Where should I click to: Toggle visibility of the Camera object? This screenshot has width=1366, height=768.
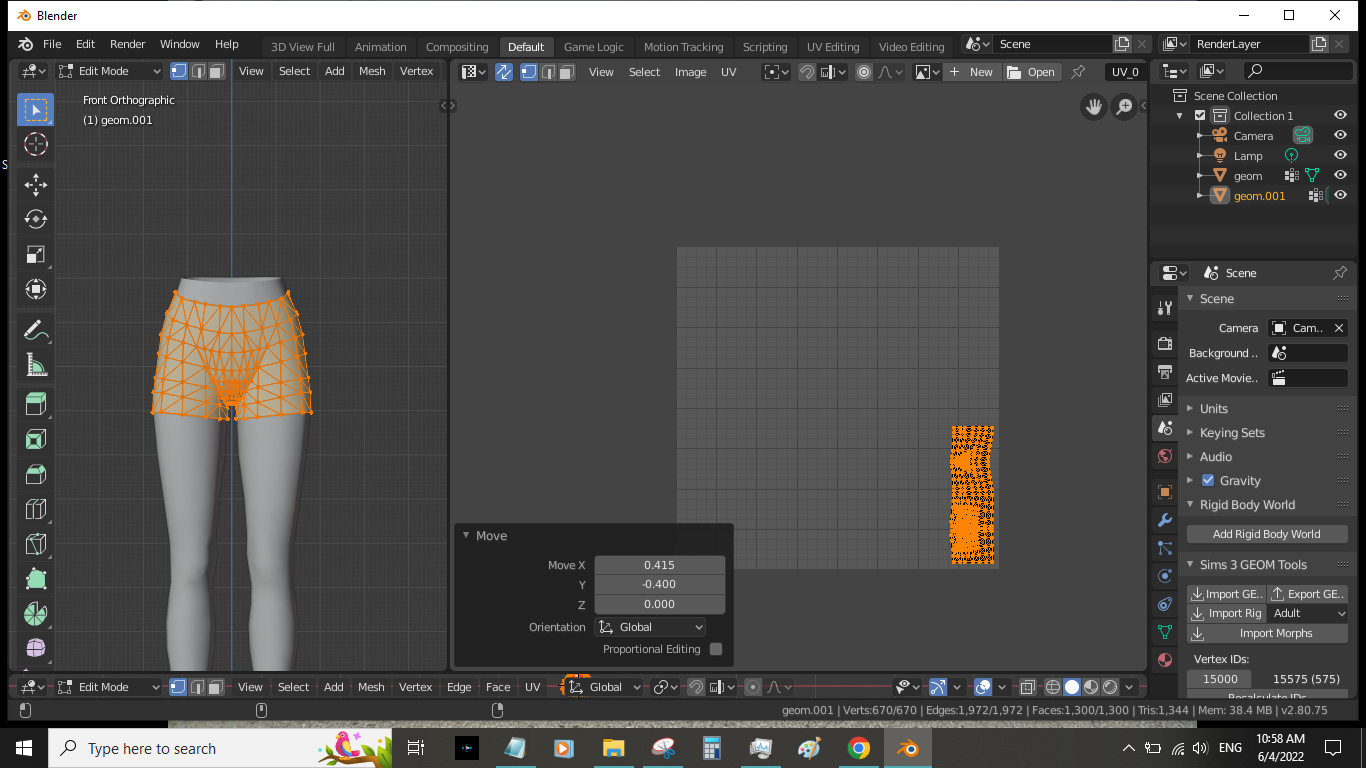click(x=1340, y=135)
